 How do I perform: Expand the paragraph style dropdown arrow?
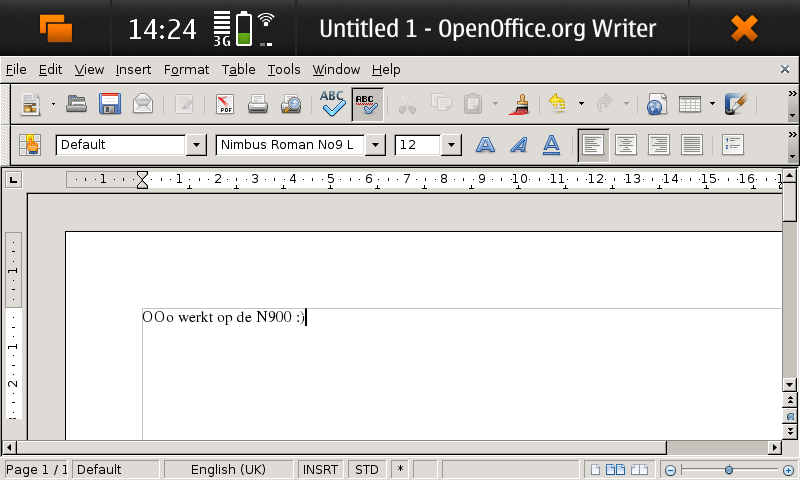coord(196,145)
